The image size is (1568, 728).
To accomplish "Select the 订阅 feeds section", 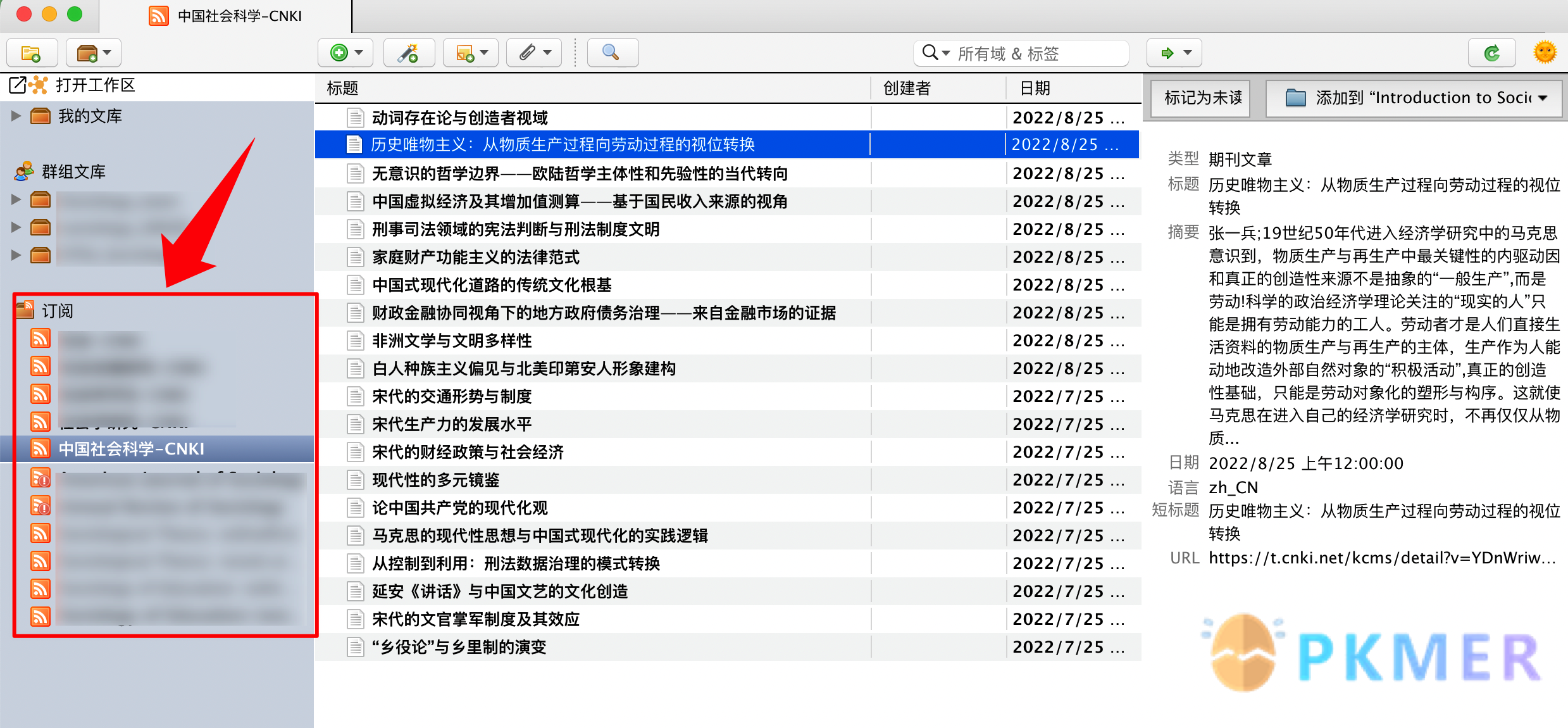I will [x=57, y=311].
